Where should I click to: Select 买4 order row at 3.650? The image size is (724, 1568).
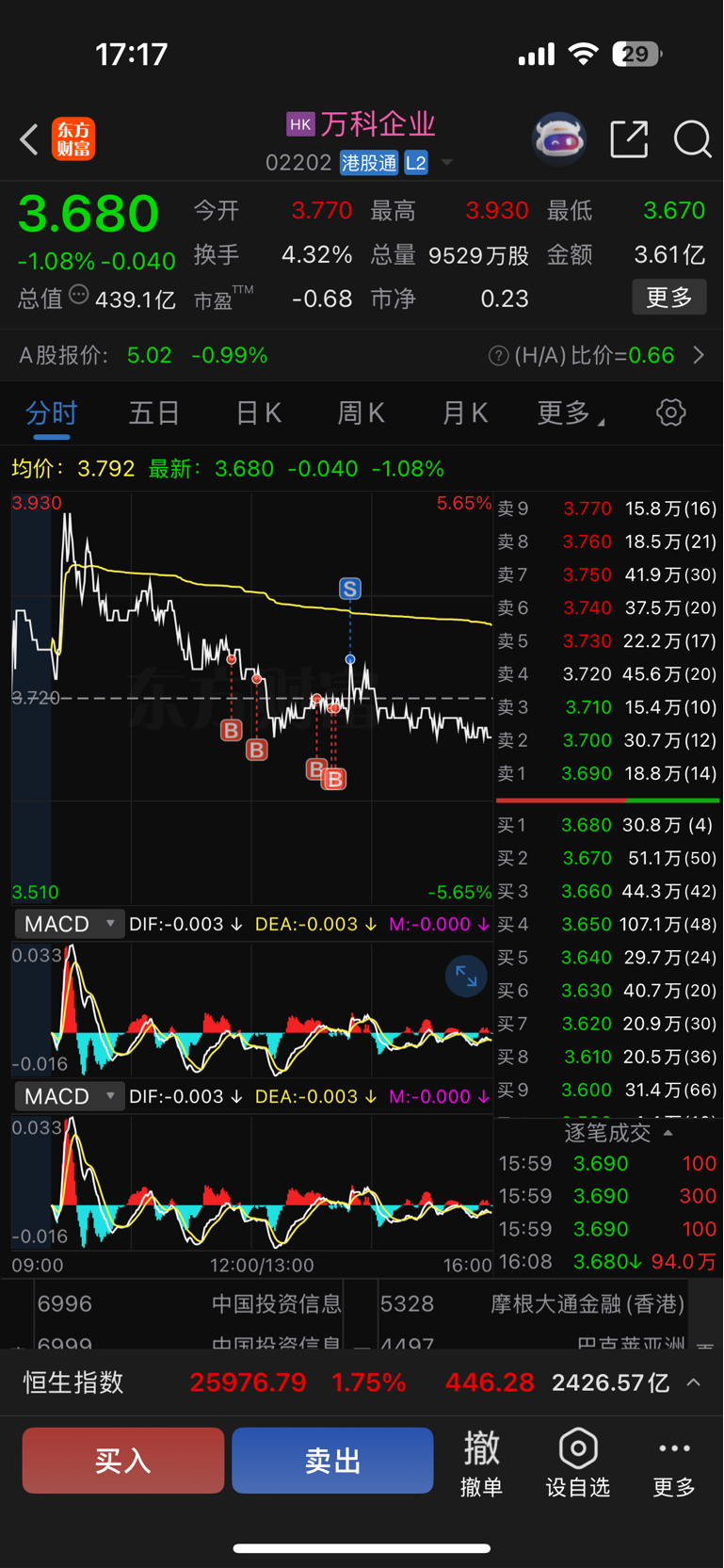click(x=607, y=924)
